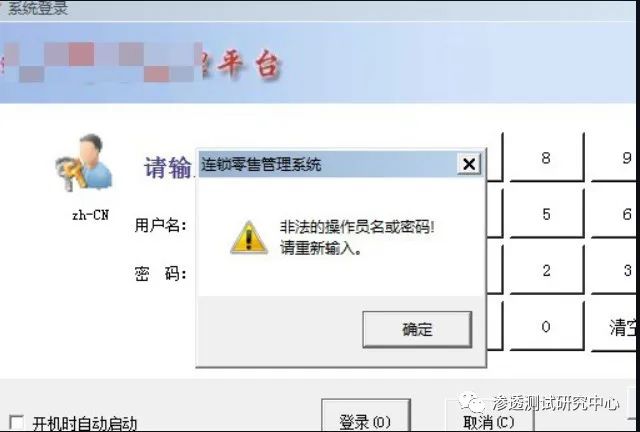The width and height of the screenshot is (640, 432).
Task: Click the 用户名 field label
Action: point(161,225)
